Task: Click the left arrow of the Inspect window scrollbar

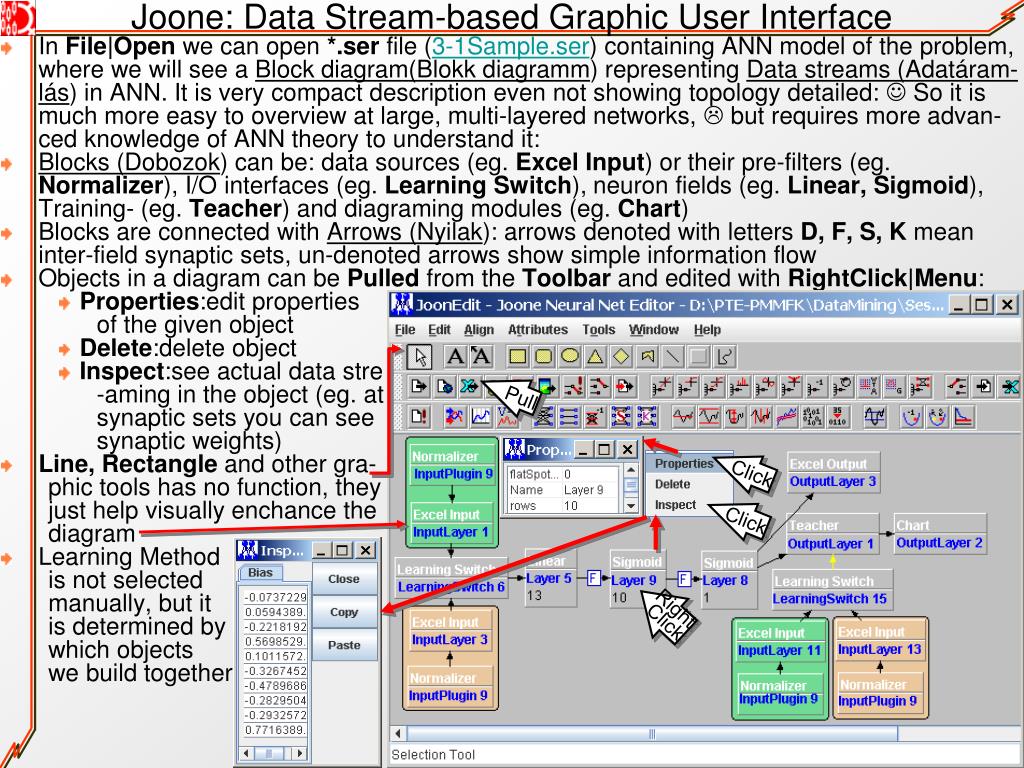Action: [246, 753]
